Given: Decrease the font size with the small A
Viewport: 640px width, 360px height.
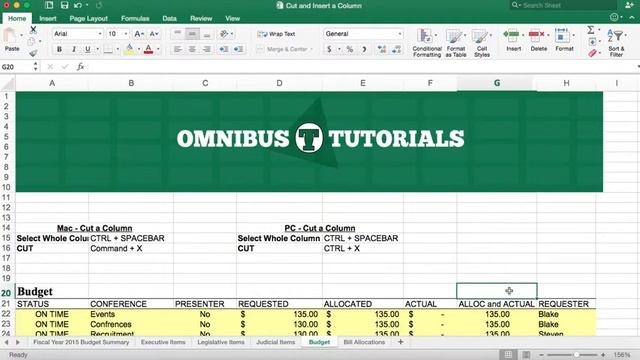Looking at the screenshot, I should click(x=153, y=34).
